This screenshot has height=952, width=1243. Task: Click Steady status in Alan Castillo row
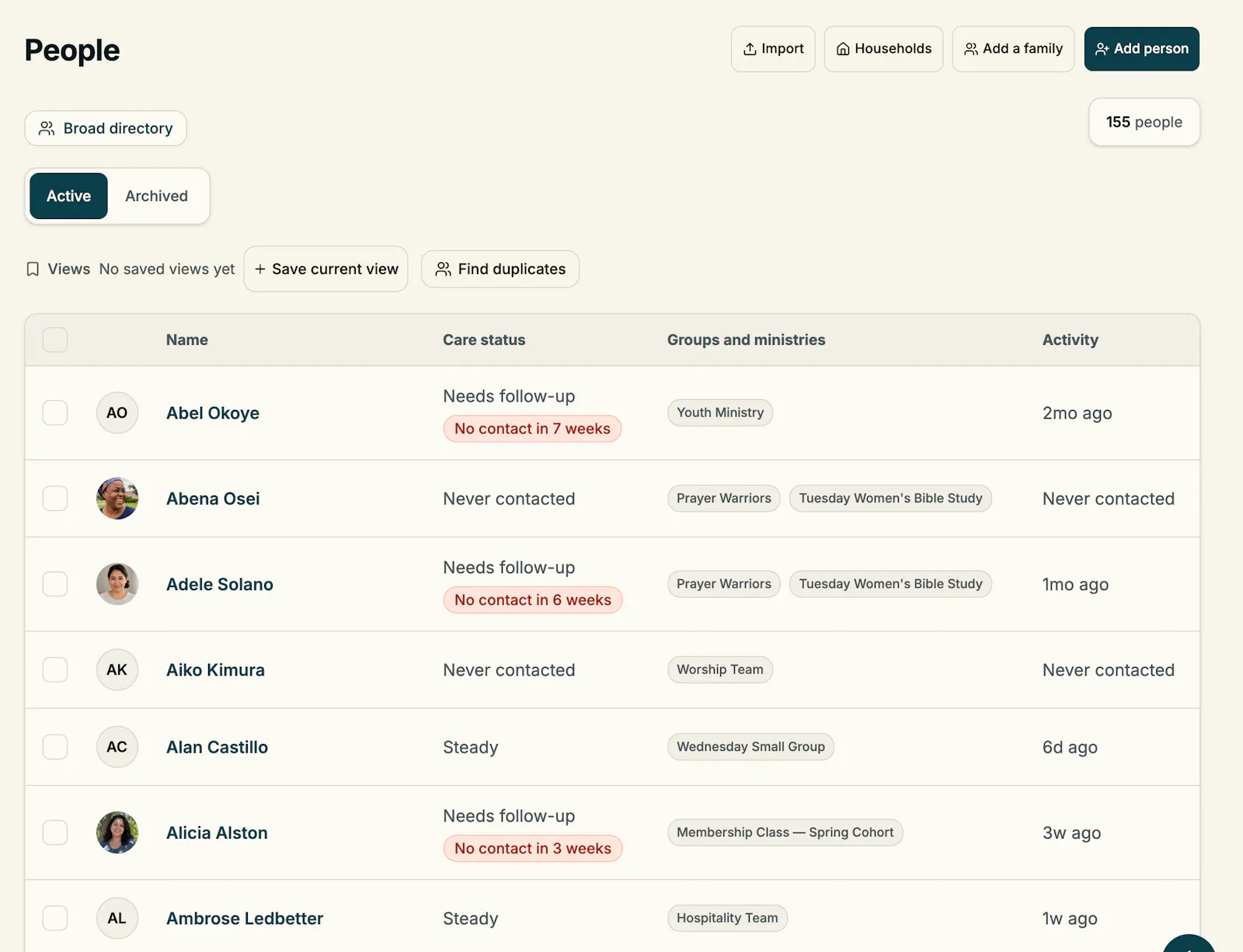tap(470, 747)
